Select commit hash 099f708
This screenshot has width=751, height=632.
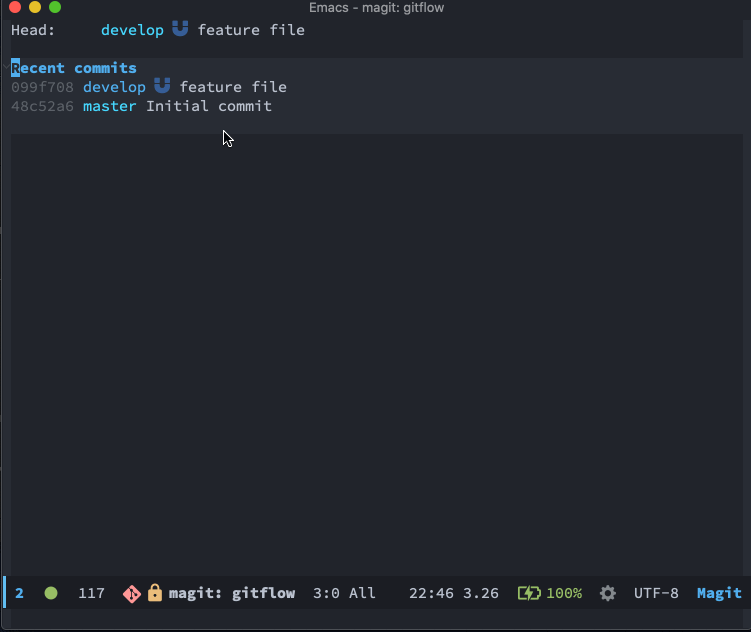[42, 87]
